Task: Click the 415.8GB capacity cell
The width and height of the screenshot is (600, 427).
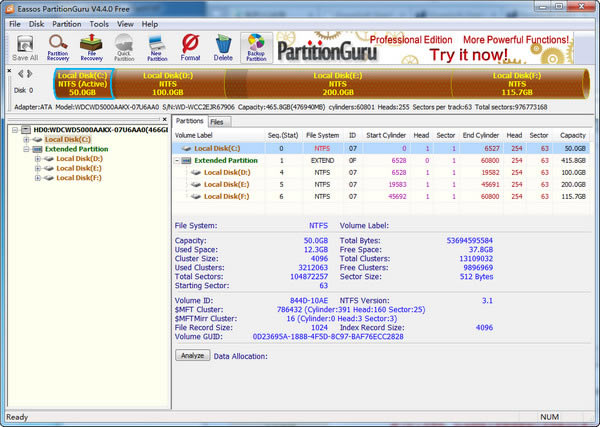Action: (573, 161)
